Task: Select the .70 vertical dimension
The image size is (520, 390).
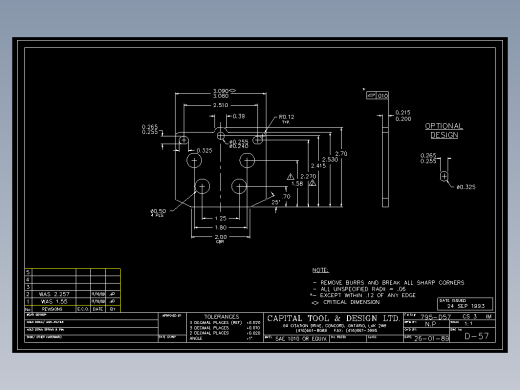Action: [286, 196]
